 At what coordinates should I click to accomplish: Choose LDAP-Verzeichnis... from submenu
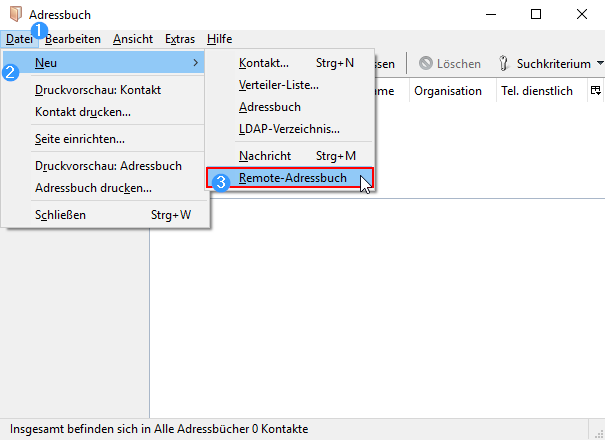[289, 129]
